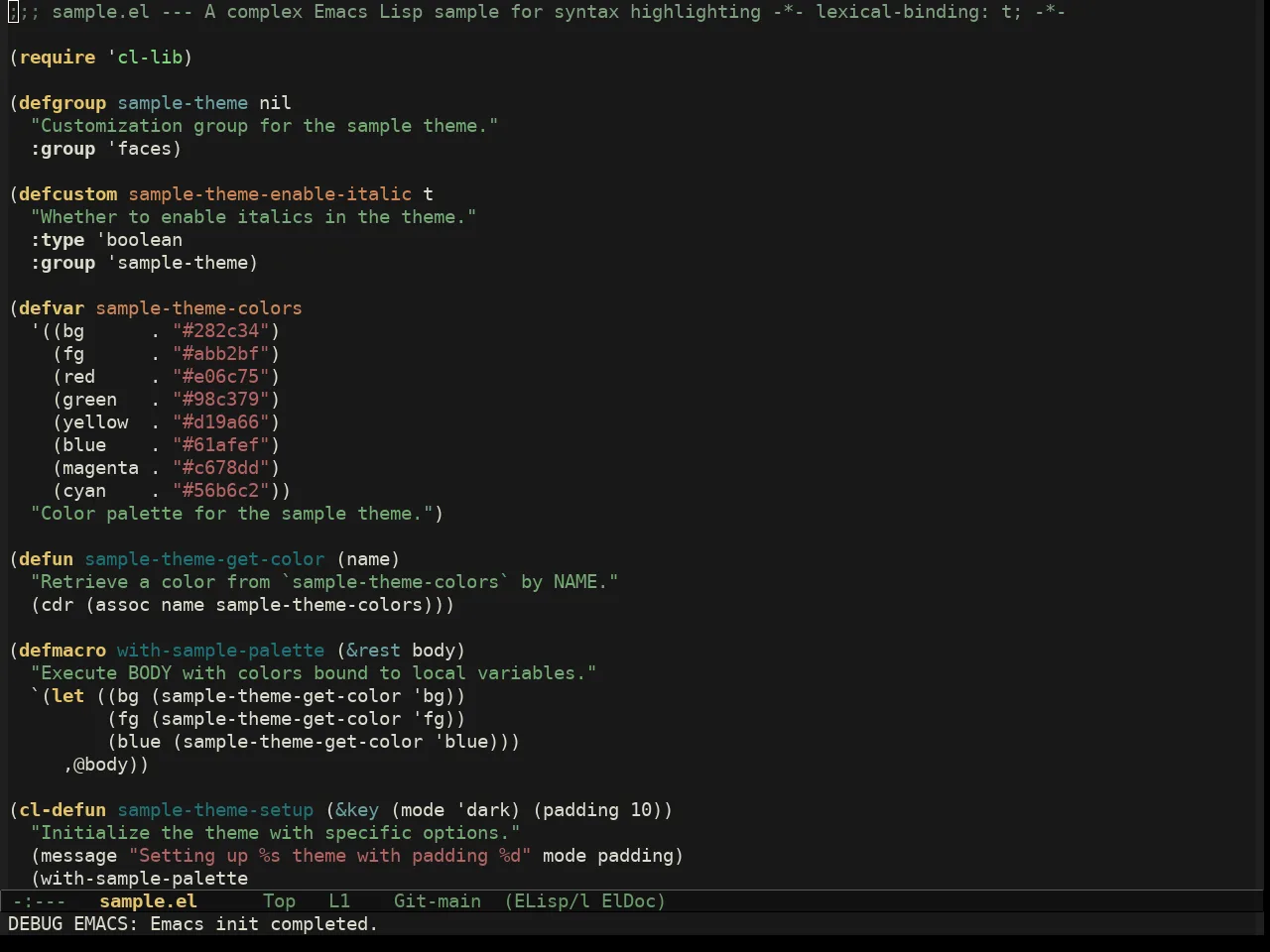Place cursor on 'require' keyword
This screenshot has height=952, width=1270.
point(57,57)
